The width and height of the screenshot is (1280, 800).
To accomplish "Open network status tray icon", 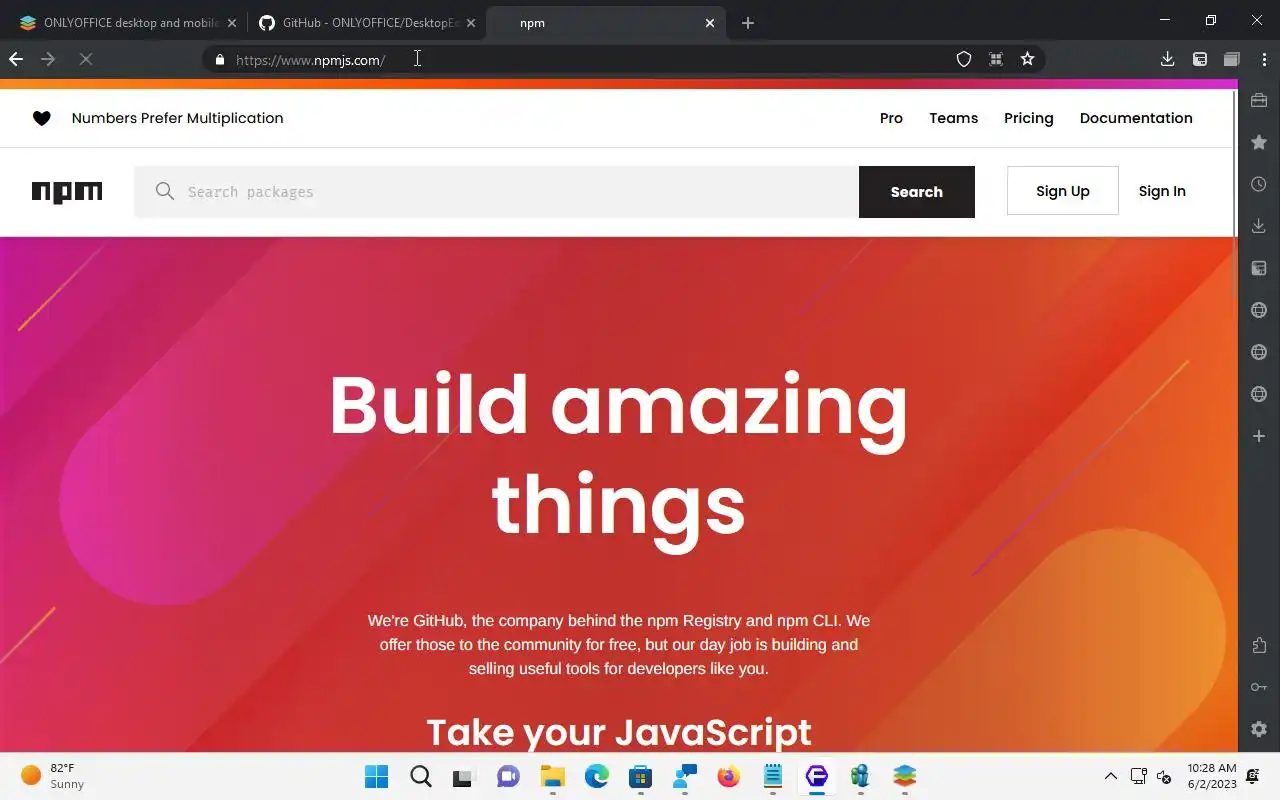I will coord(1138,776).
